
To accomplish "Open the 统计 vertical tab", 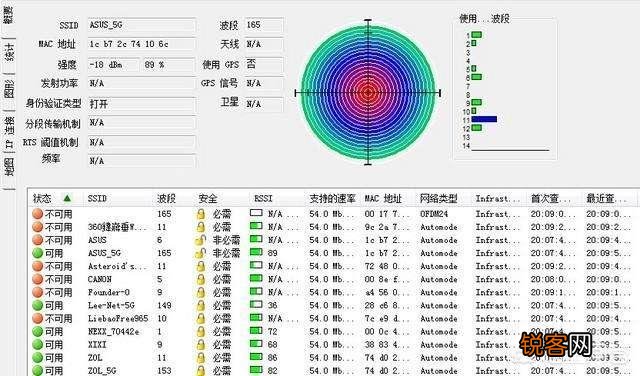I will coord(9,52).
